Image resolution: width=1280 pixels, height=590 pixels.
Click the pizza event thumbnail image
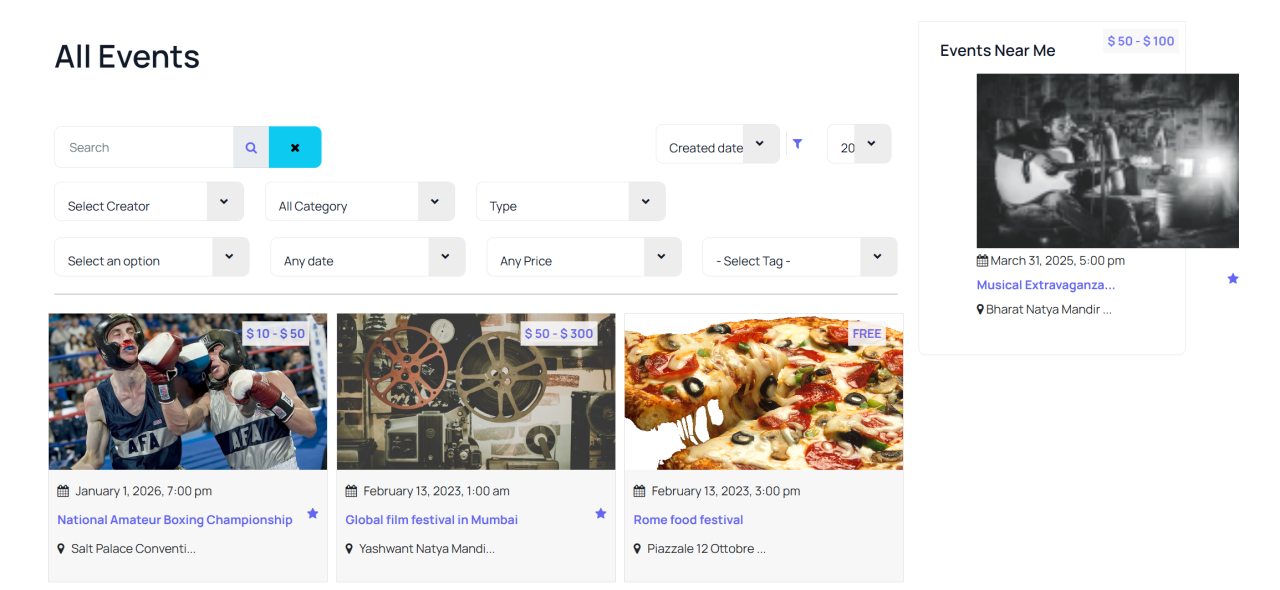[763, 392]
